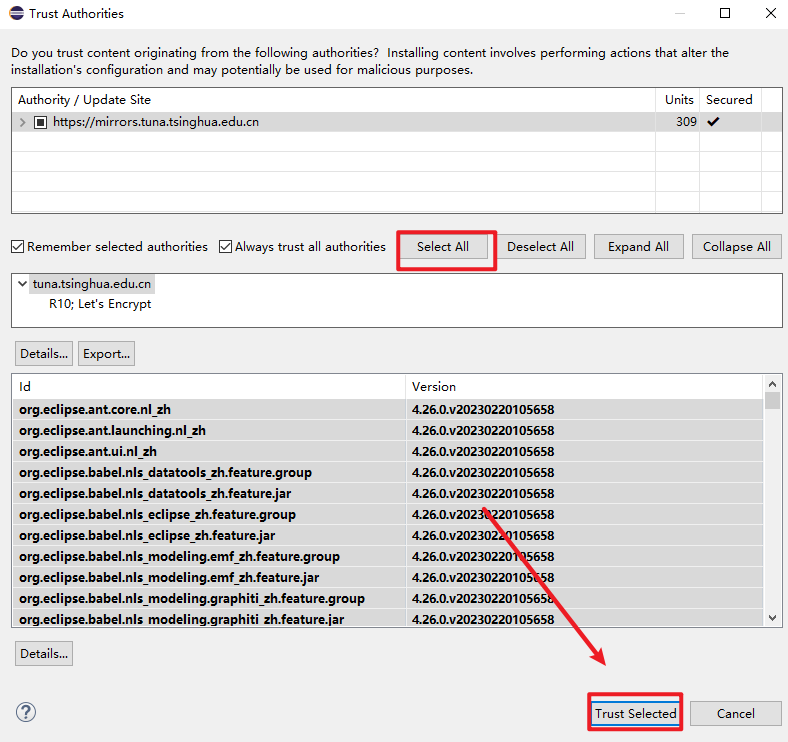Image resolution: width=788 pixels, height=742 pixels.
Task: Click the Eclipse icon in title bar
Action: tap(14, 14)
